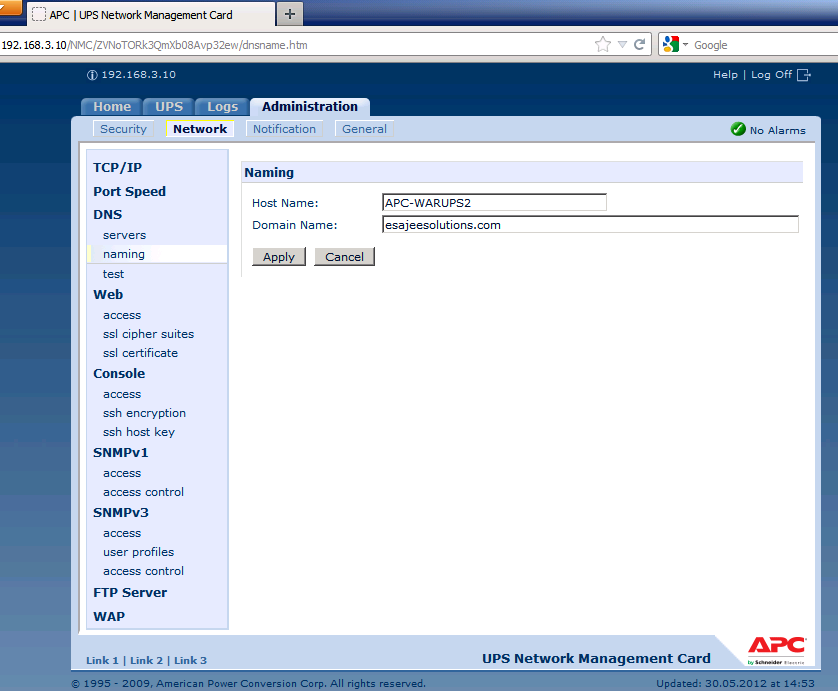The height and width of the screenshot is (691, 838).
Task: Click the Log Off exit icon
Action: (x=803, y=75)
